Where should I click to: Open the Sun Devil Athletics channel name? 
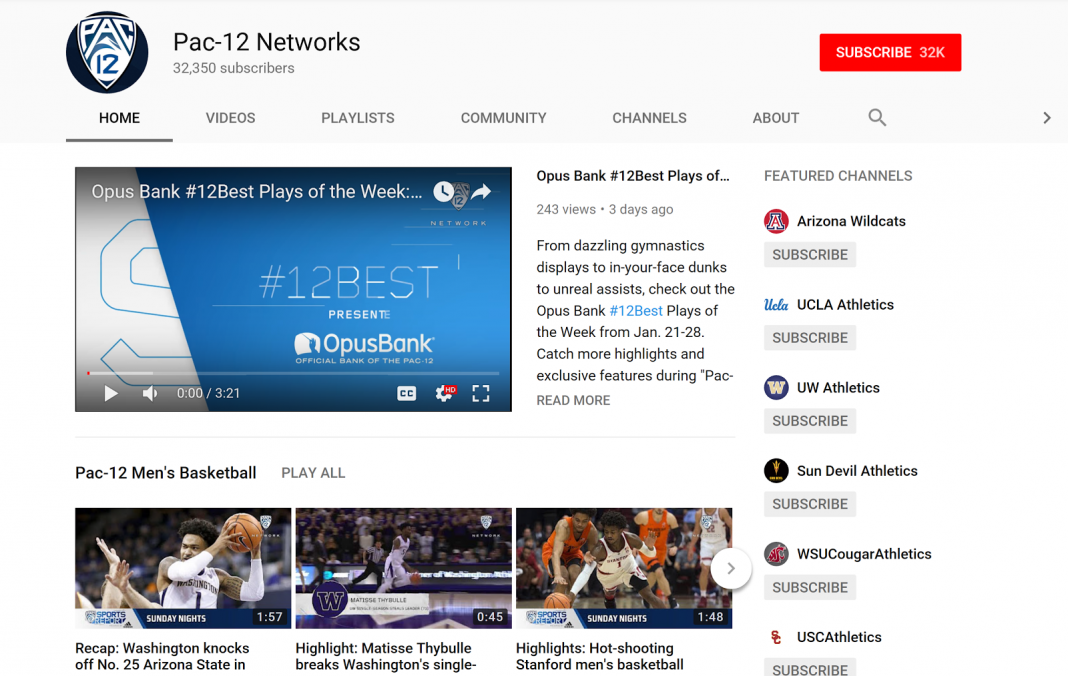point(857,471)
